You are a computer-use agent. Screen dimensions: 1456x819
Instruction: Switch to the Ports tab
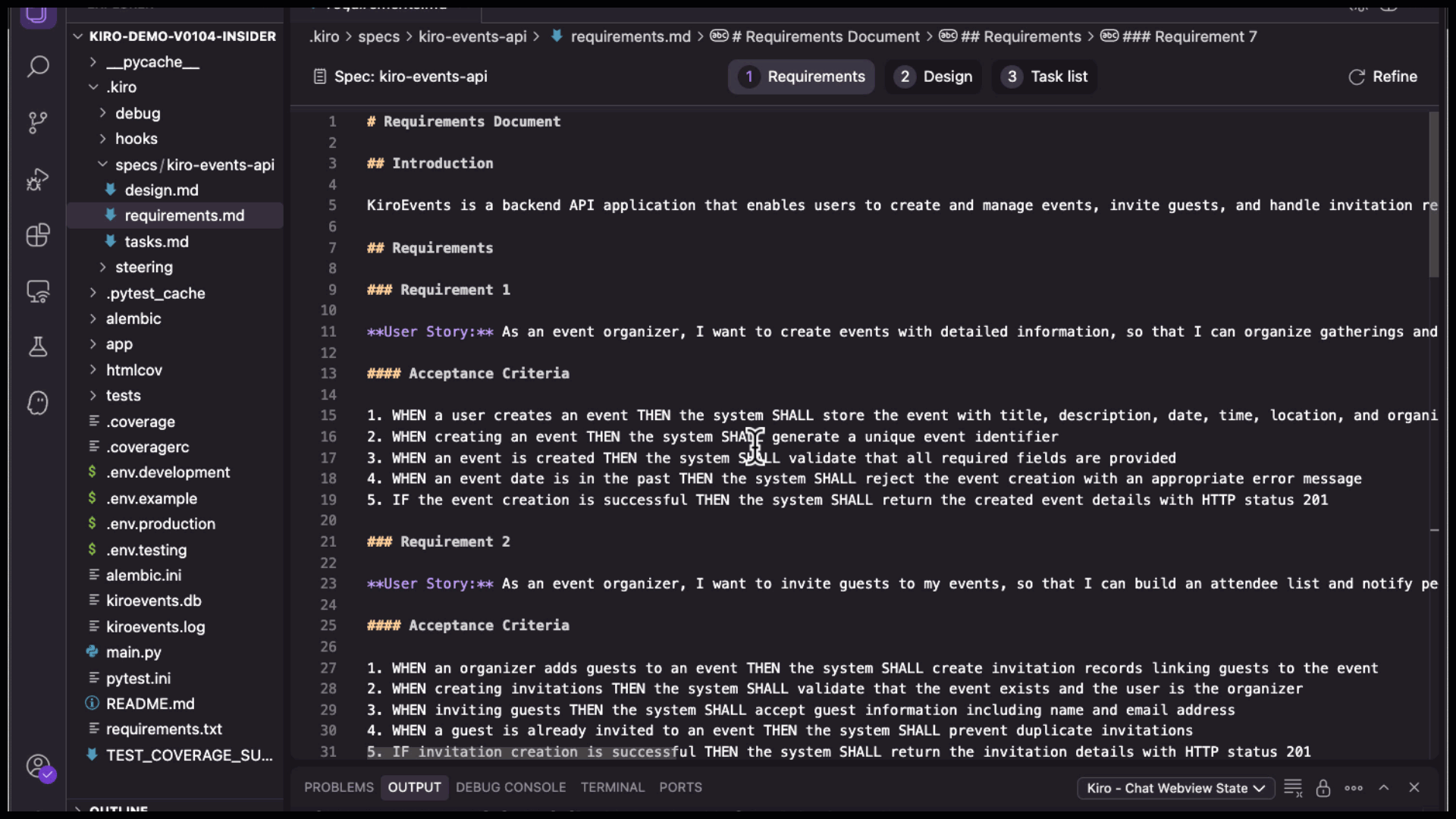tap(680, 787)
